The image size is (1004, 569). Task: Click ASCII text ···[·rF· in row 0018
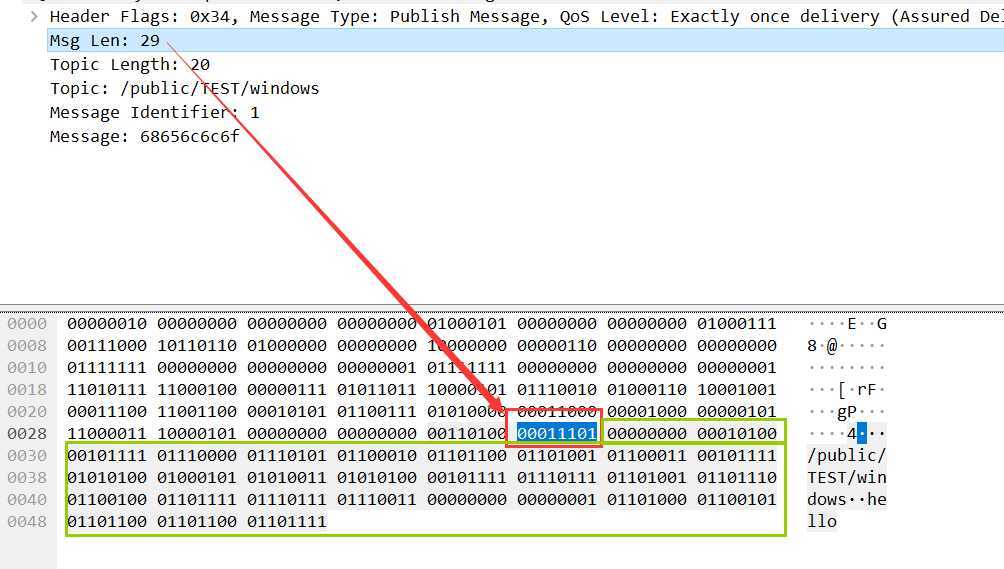846,389
